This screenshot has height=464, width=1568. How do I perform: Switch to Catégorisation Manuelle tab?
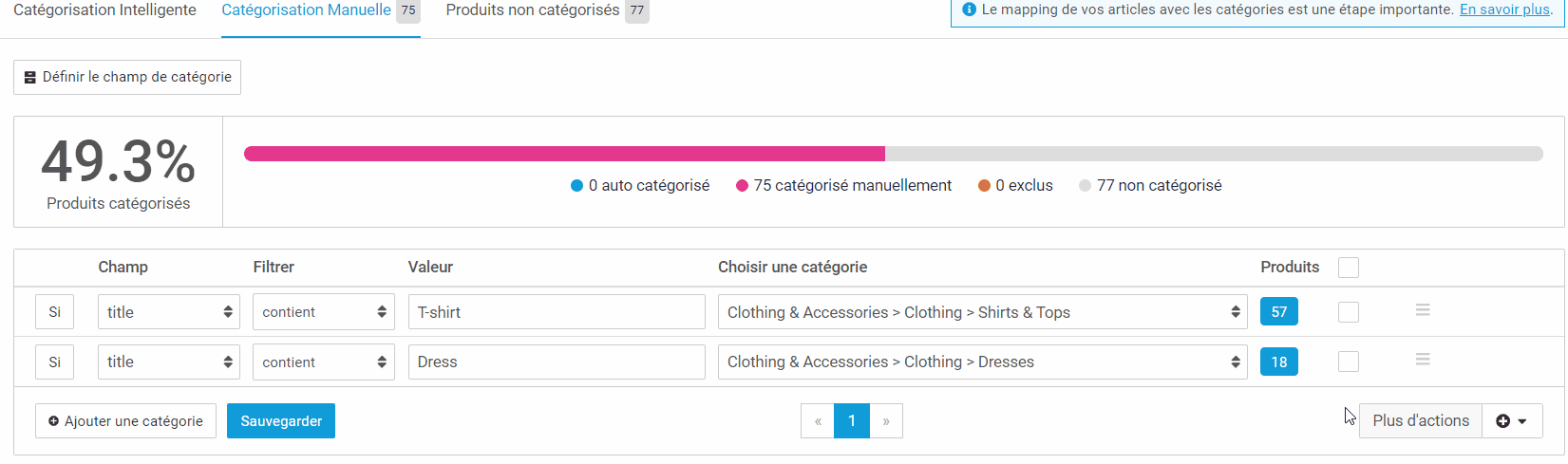point(320,10)
